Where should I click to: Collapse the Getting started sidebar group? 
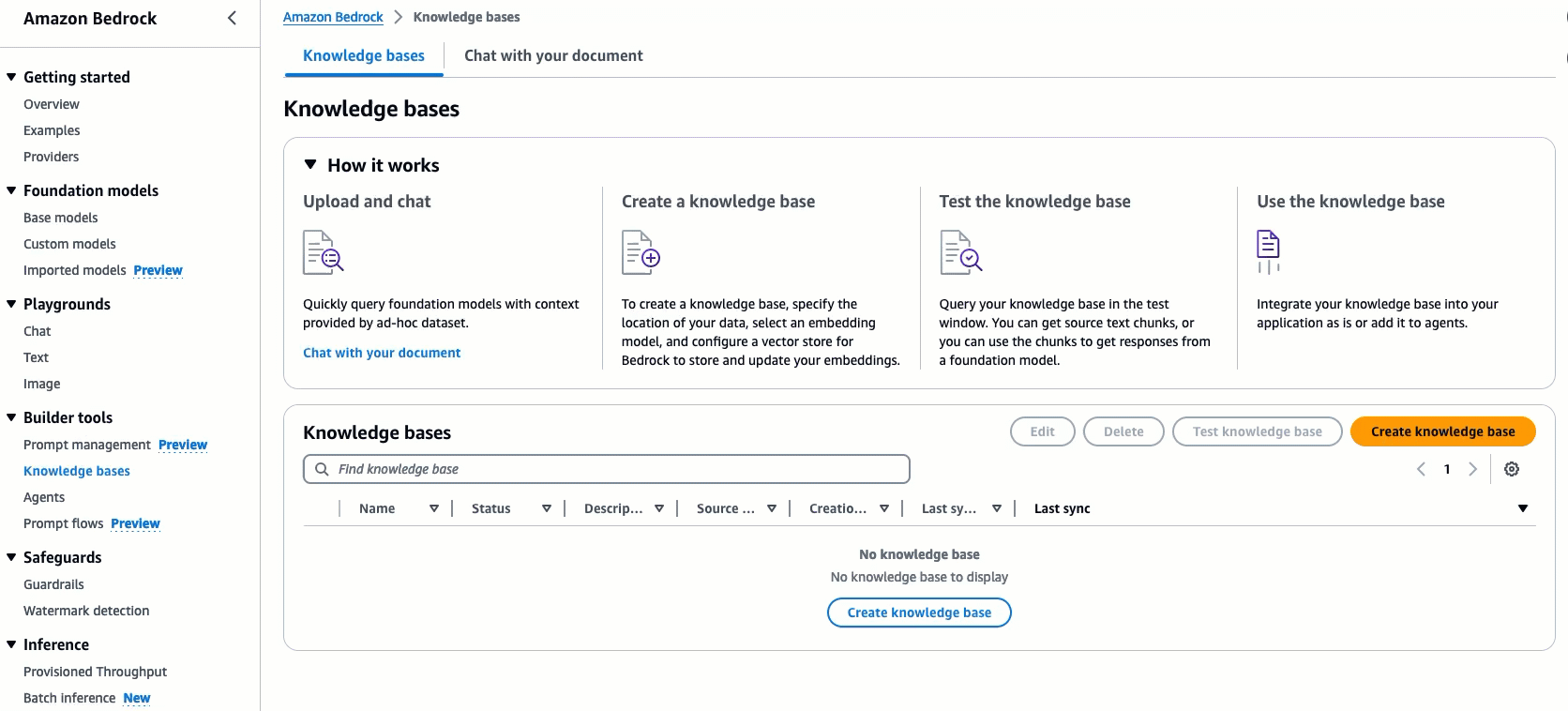pyautogui.click(x=11, y=77)
